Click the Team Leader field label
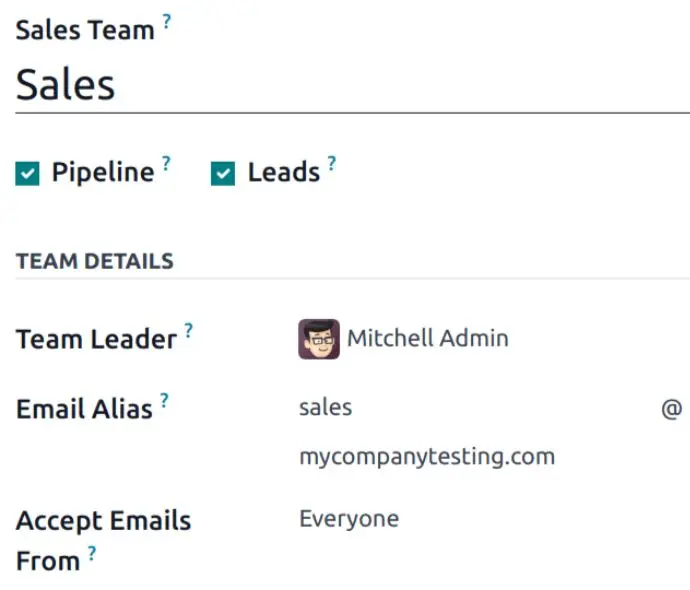 tap(96, 339)
